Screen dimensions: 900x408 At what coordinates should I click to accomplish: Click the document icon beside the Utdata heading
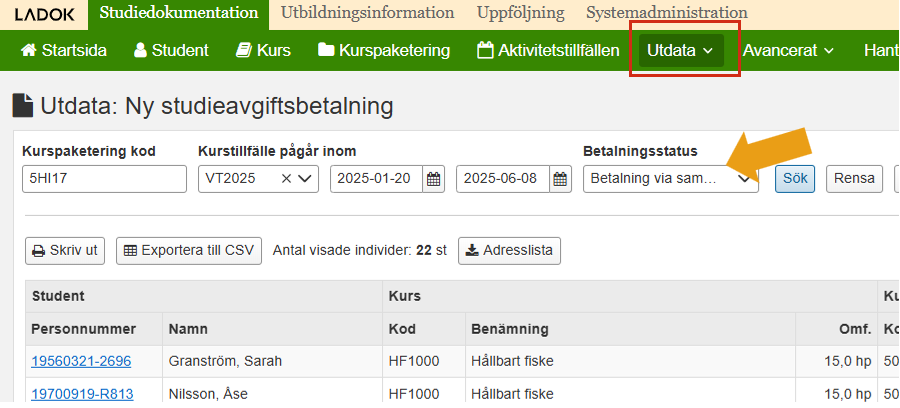(23, 106)
